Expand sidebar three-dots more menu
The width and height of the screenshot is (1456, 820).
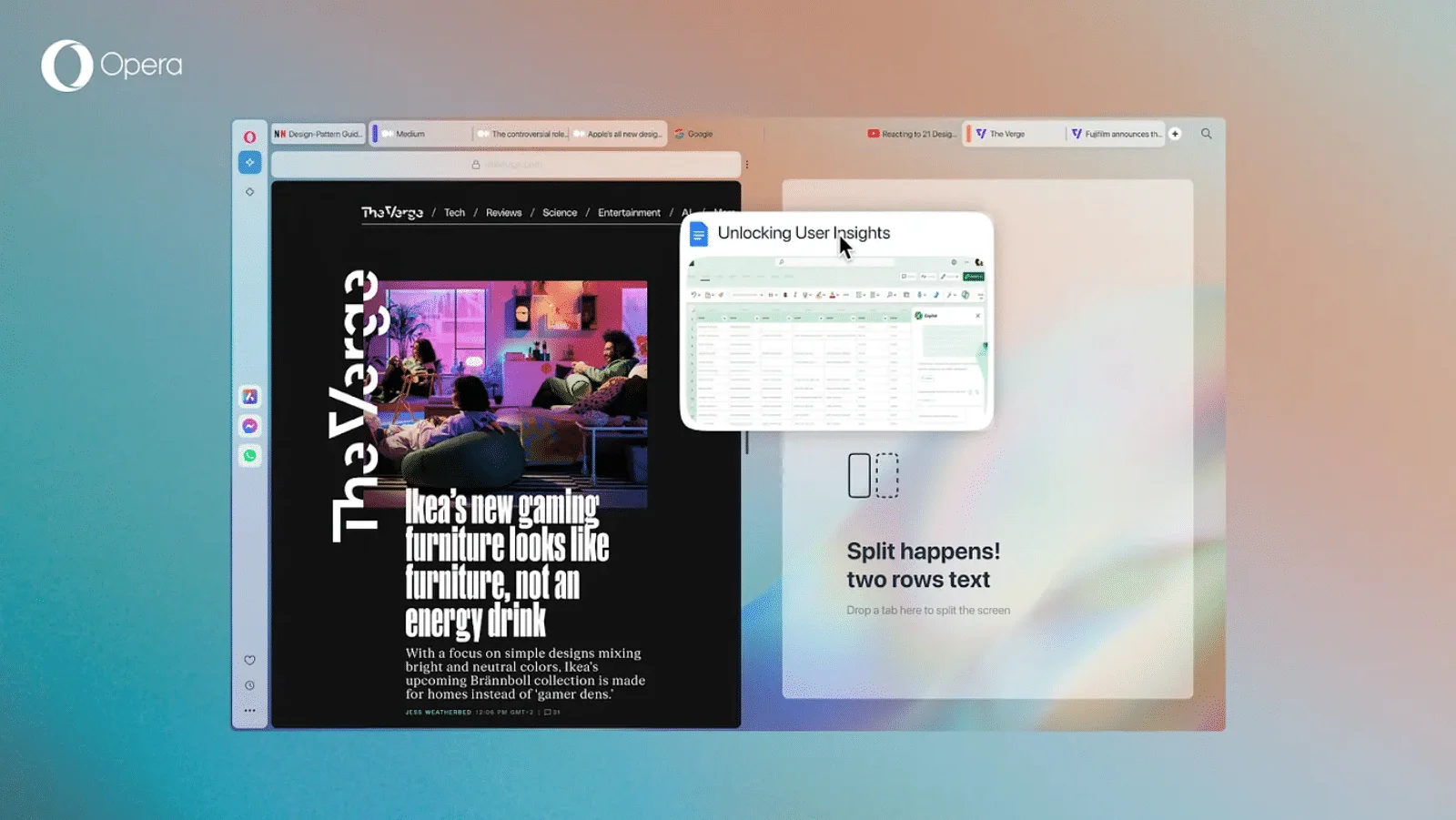coord(249,711)
